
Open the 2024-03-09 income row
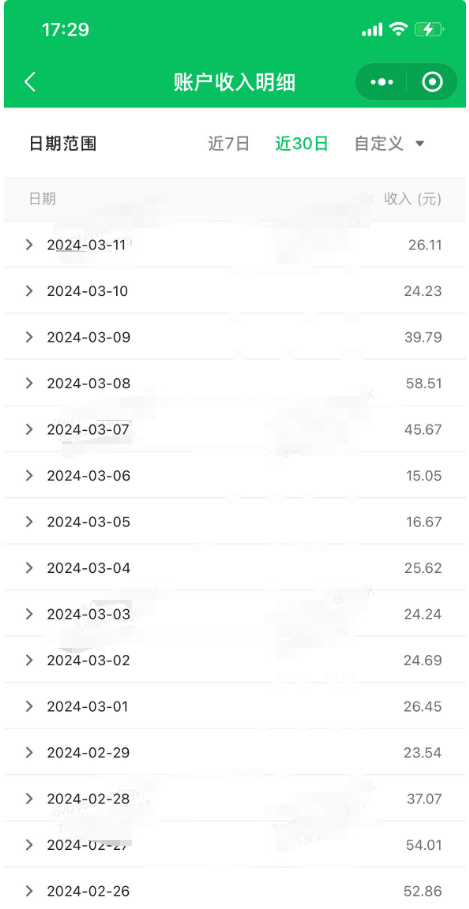(235, 337)
